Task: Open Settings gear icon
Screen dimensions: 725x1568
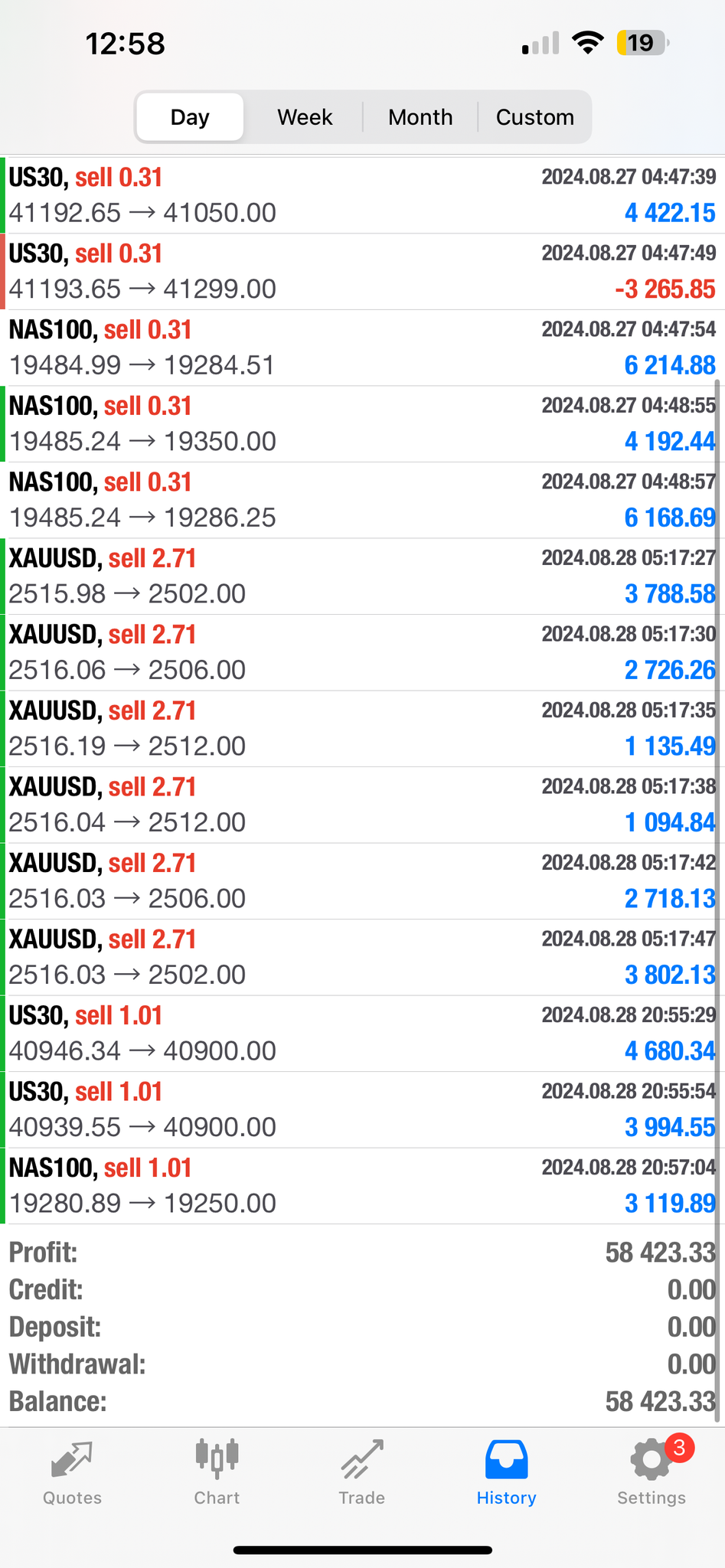Action: tap(650, 1461)
